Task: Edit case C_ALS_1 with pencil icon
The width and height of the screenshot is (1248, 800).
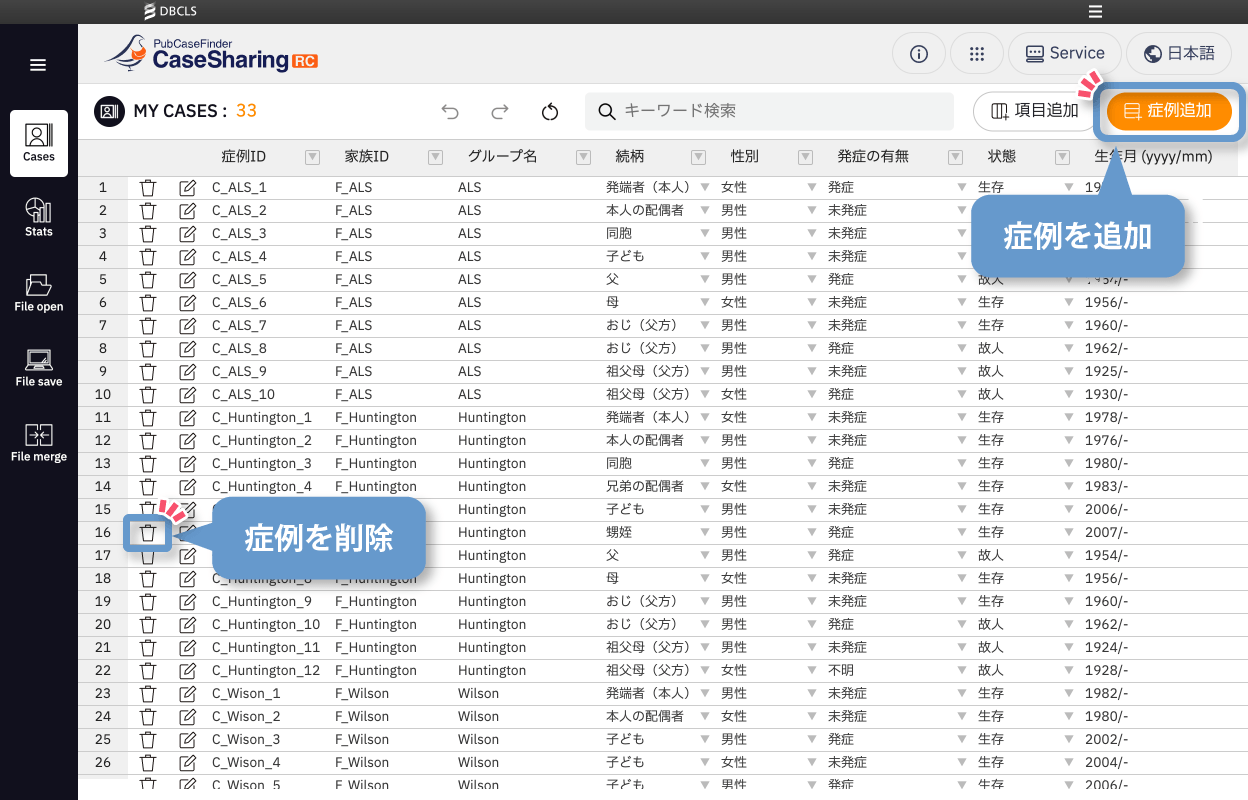Action: coord(187,188)
